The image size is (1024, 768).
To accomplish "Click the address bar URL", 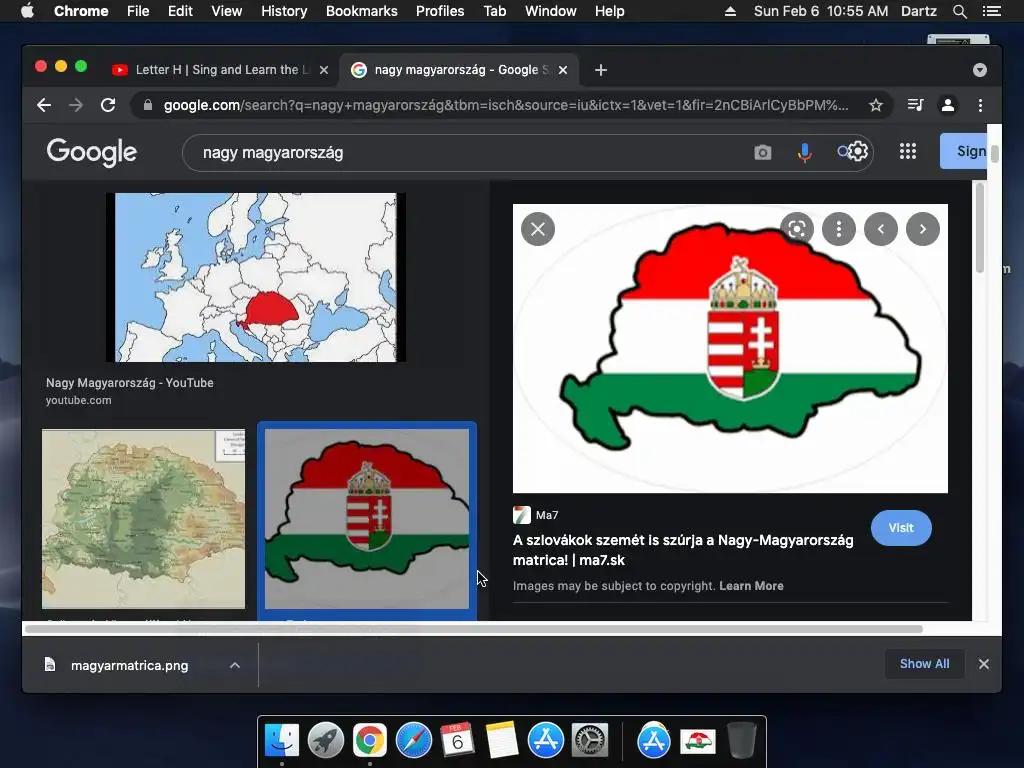I will click(x=506, y=105).
